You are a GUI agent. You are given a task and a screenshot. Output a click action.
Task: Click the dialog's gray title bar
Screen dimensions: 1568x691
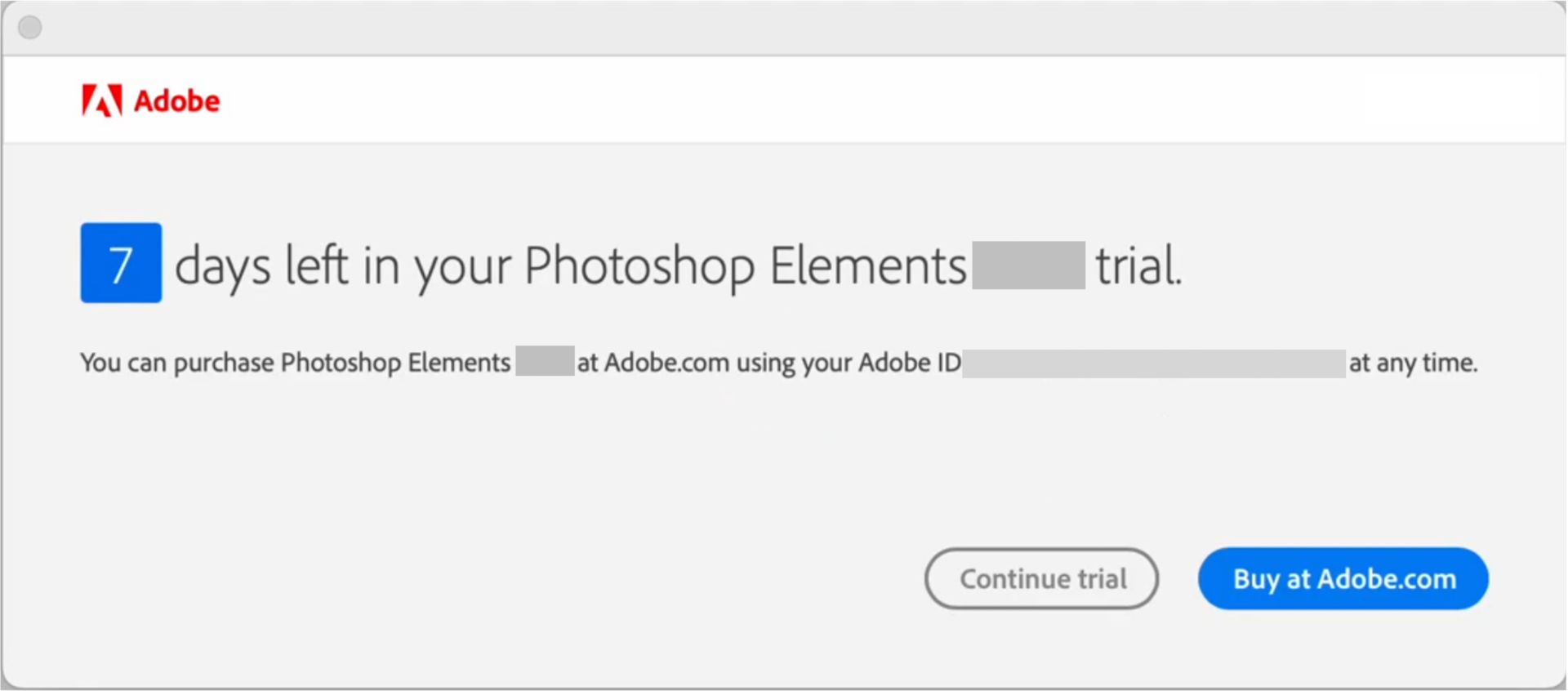tap(784, 28)
